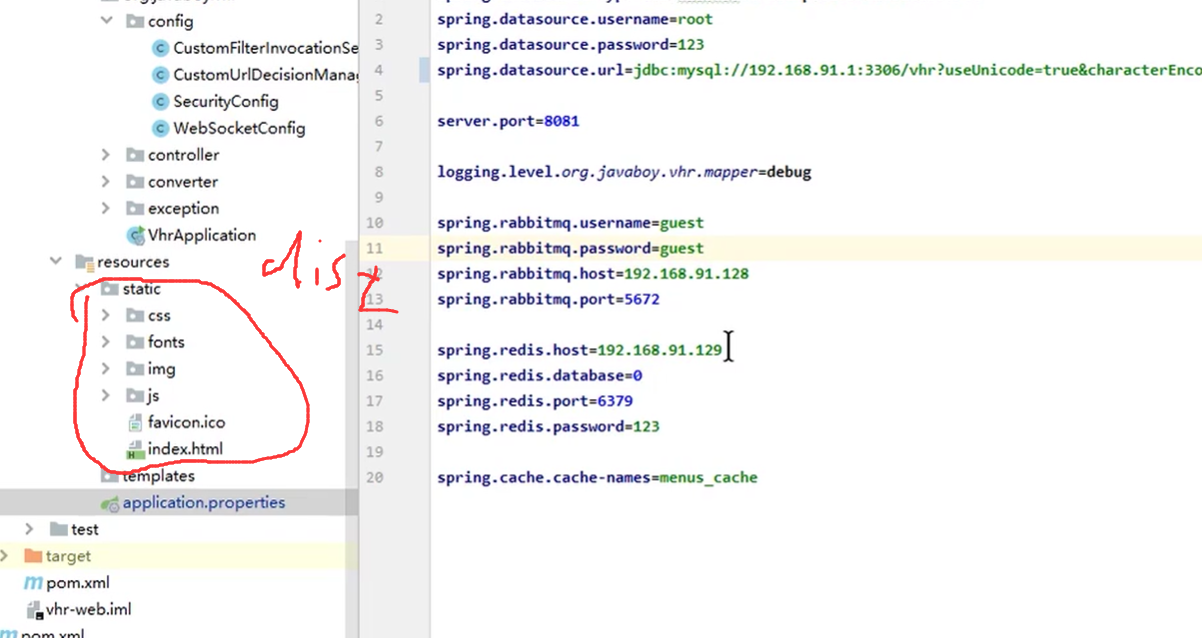Select resources folder name
Screen dimensions: 1202x638
[133, 262]
